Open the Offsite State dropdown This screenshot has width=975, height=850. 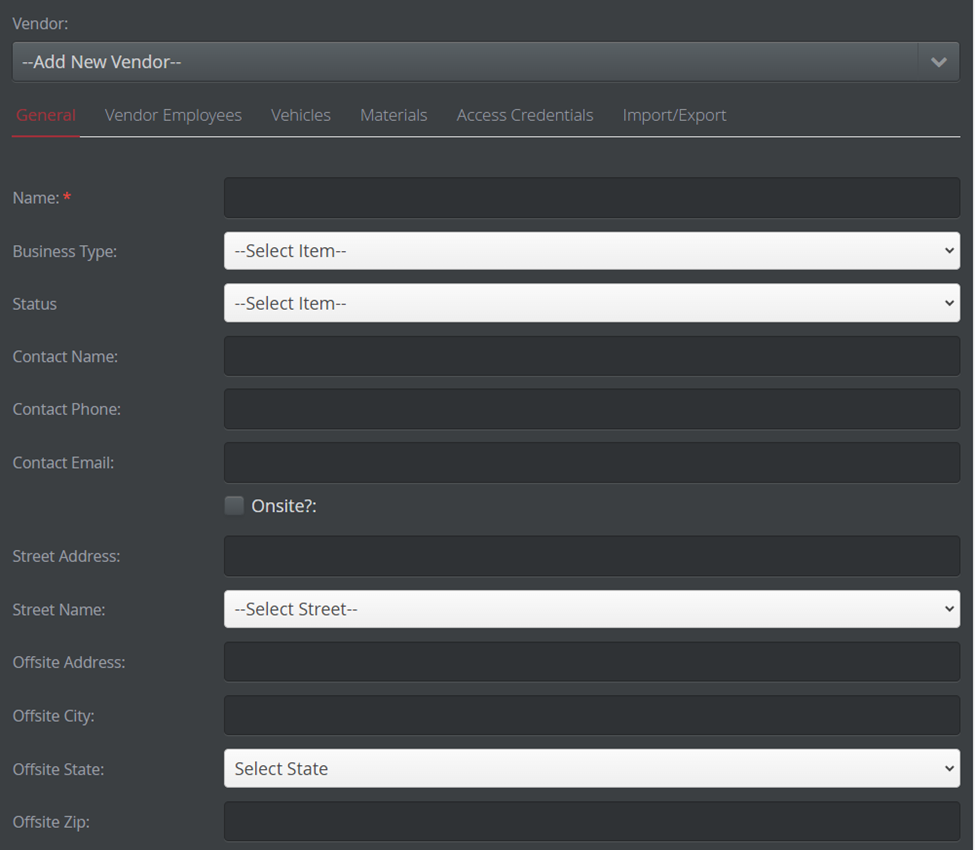tap(592, 769)
